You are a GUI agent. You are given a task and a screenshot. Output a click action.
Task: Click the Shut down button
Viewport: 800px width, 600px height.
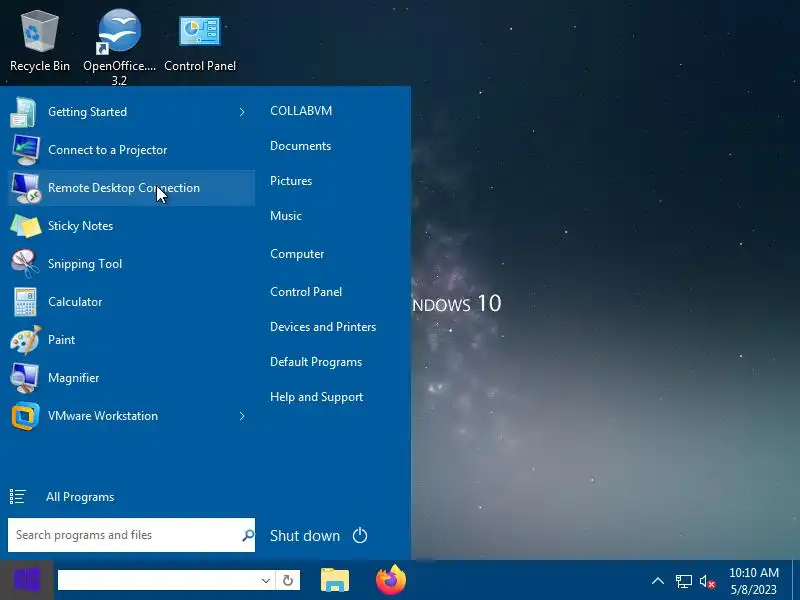click(305, 536)
